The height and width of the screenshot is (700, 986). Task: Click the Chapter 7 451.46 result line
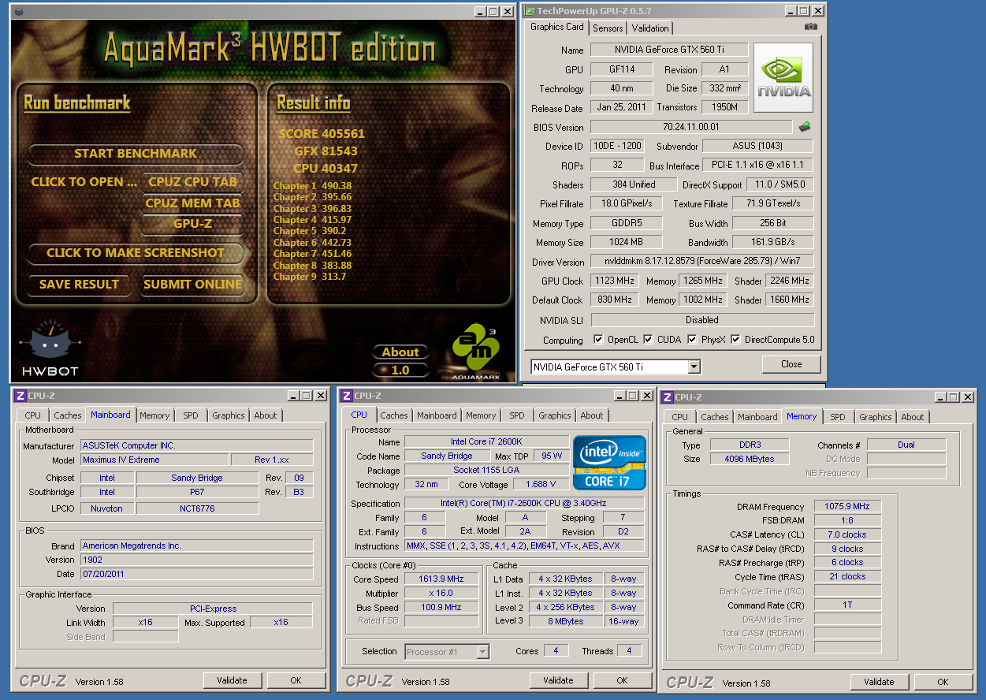point(313,254)
